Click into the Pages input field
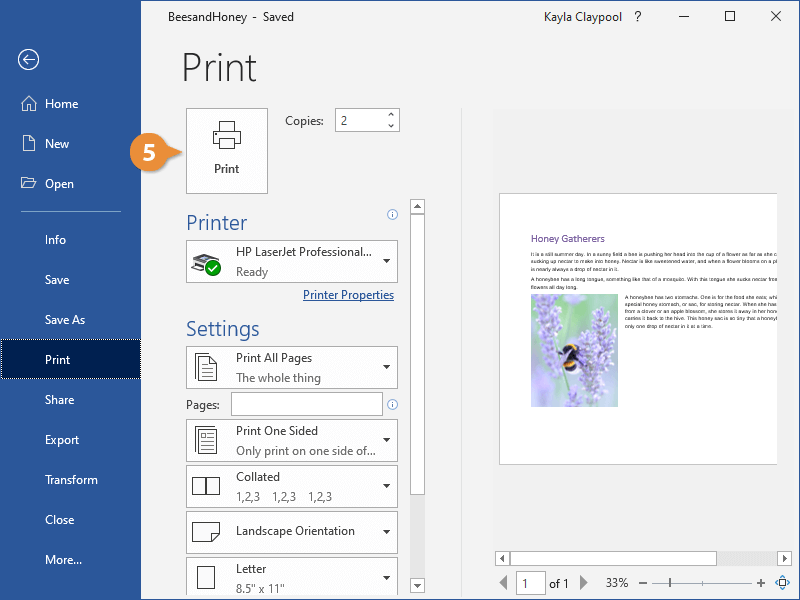Image resolution: width=800 pixels, height=600 pixels. 306,404
